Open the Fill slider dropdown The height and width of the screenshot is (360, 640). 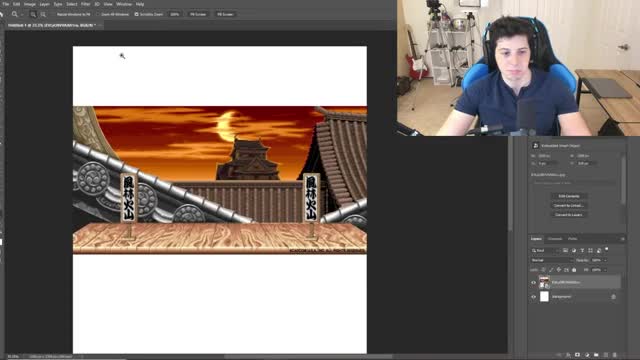pyautogui.click(x=605, y=270)
